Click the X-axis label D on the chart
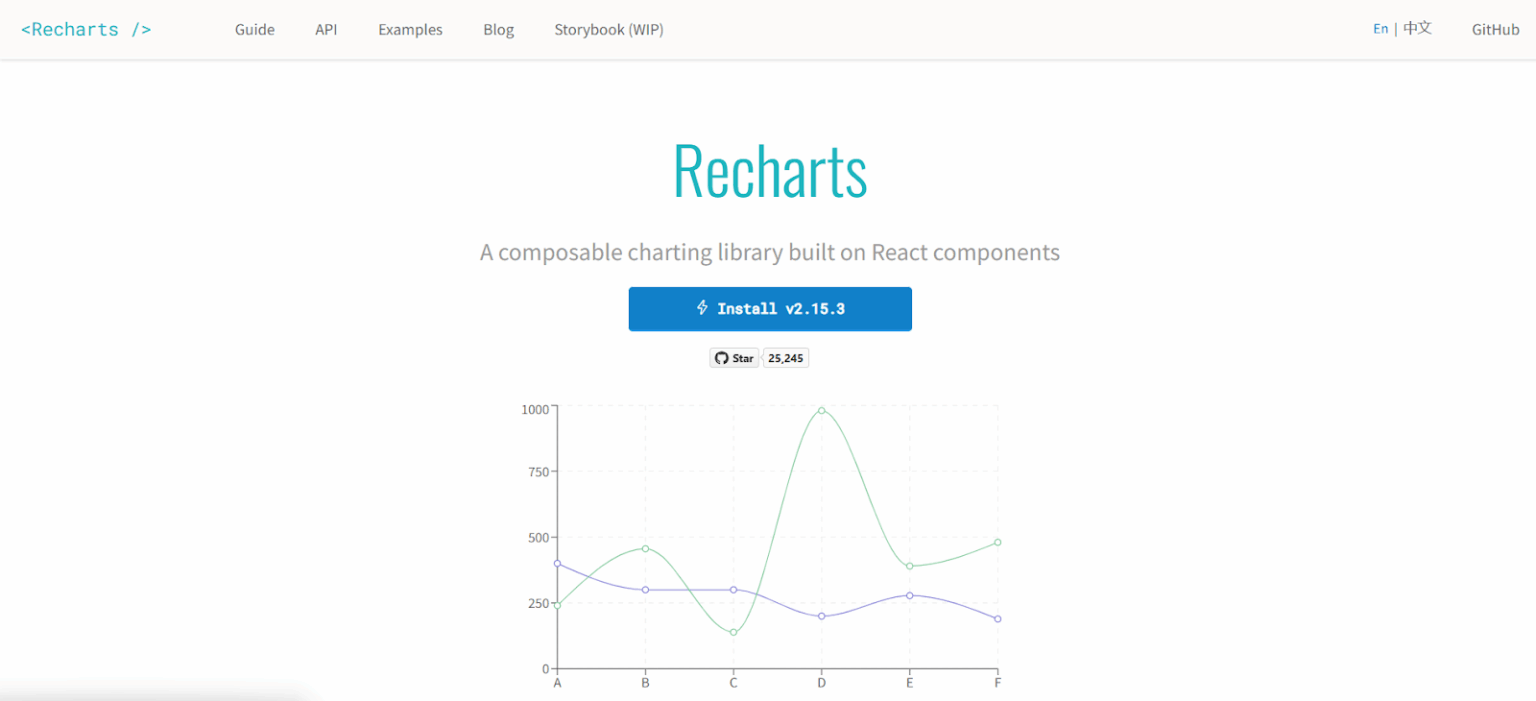This screenshot has height=701, width=1536. [x=821, y=683]
